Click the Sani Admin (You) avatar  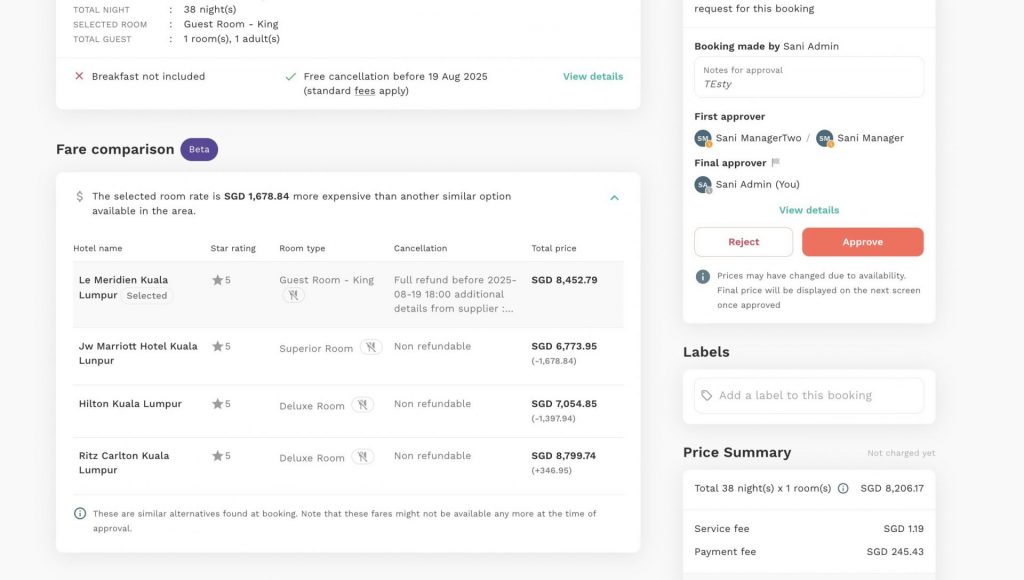703,185
